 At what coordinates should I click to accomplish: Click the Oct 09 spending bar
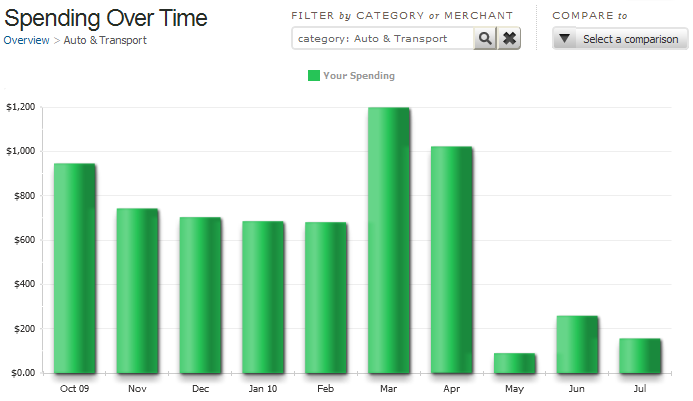(x=75, y=268)
